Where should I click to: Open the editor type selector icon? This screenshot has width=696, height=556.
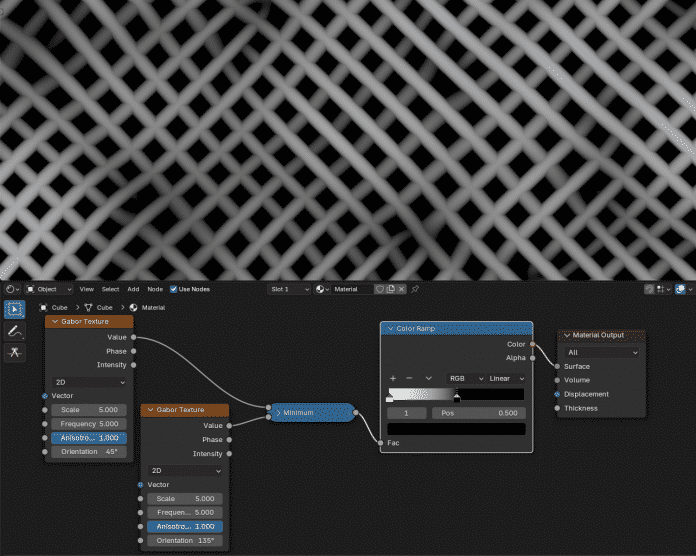tap(11, 289)
